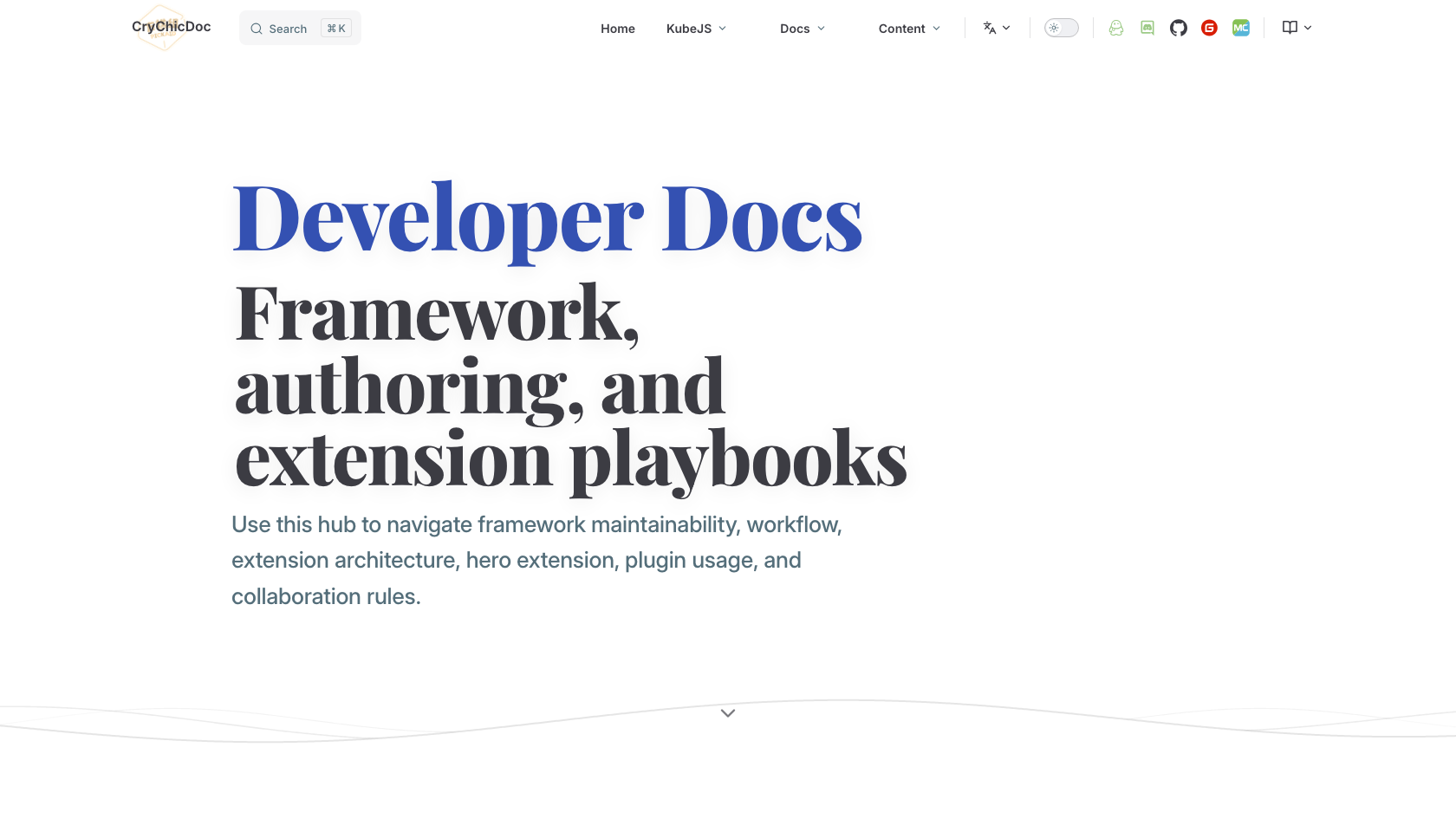
Task: Click the search magnifier icon
Action: [257, 29]
